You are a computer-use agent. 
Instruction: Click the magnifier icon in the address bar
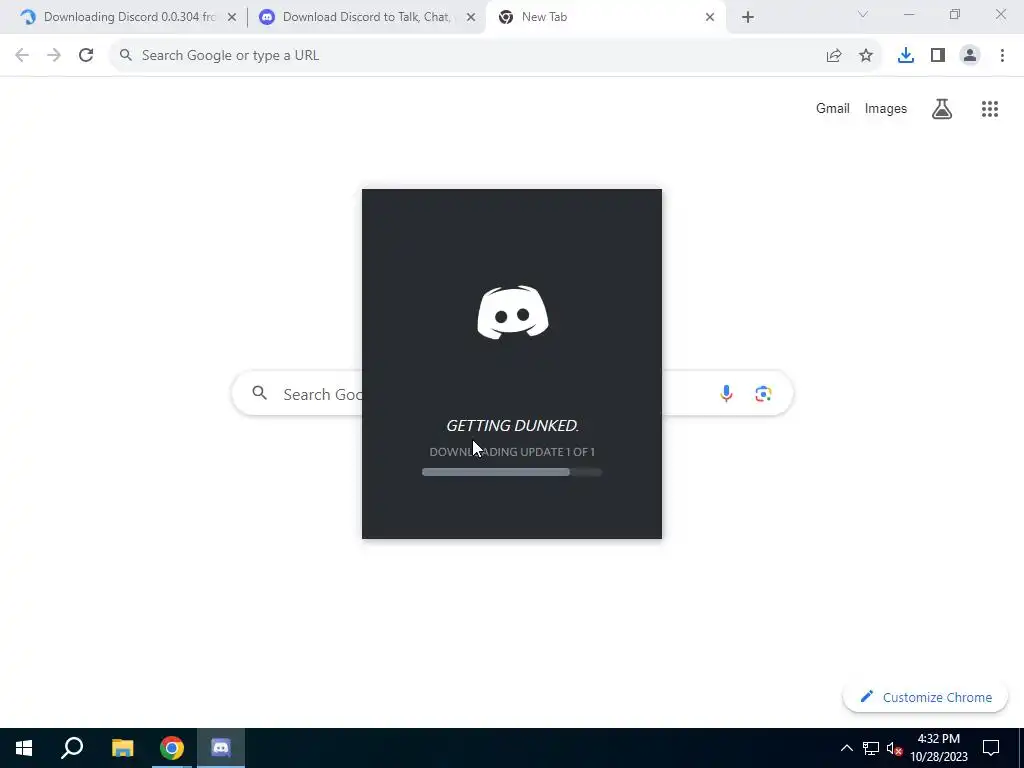tap(126, 56)
